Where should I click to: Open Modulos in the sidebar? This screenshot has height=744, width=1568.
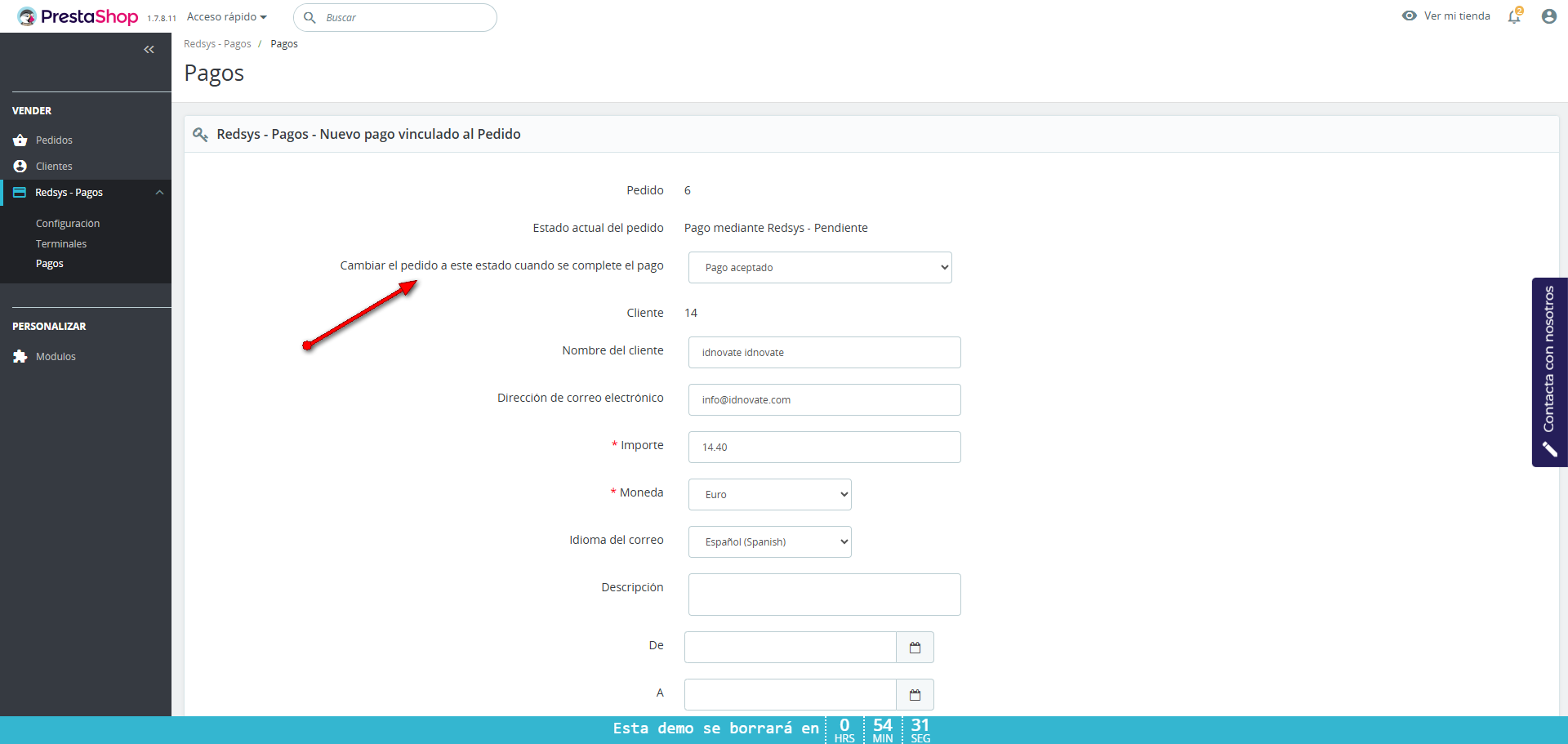point(56,357)
